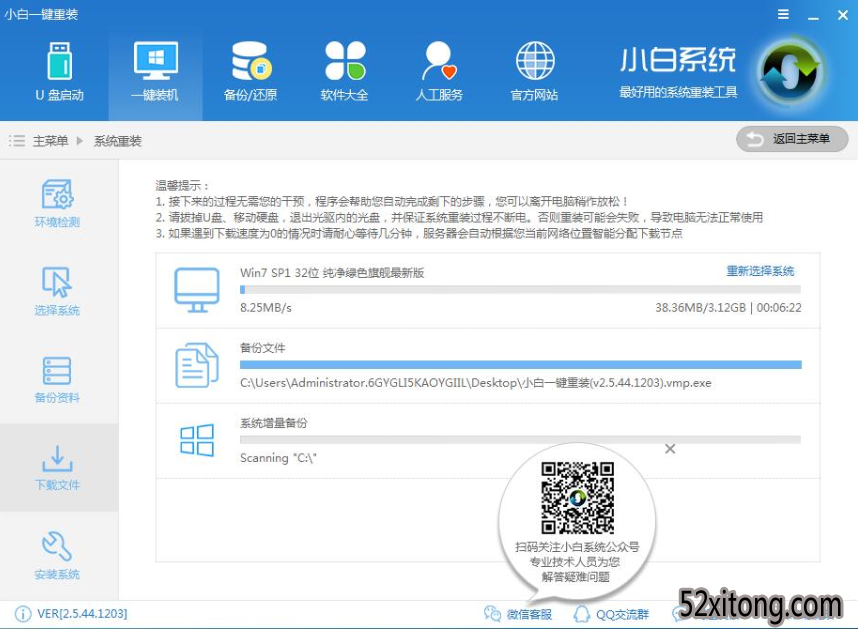Click 重新选择系统 link
Screen dimensions: 858x637
click(760, 271)
